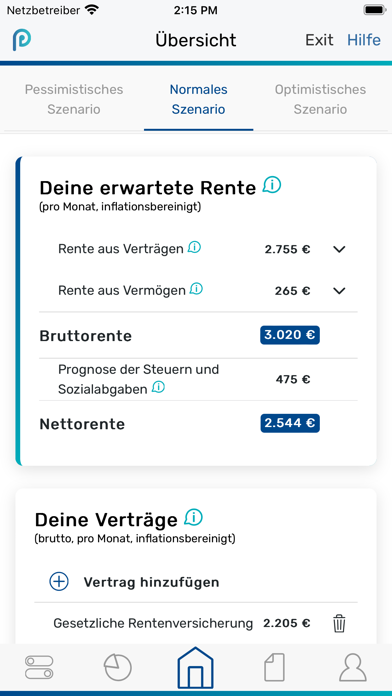Open Hilfe link

coord(364,40)
